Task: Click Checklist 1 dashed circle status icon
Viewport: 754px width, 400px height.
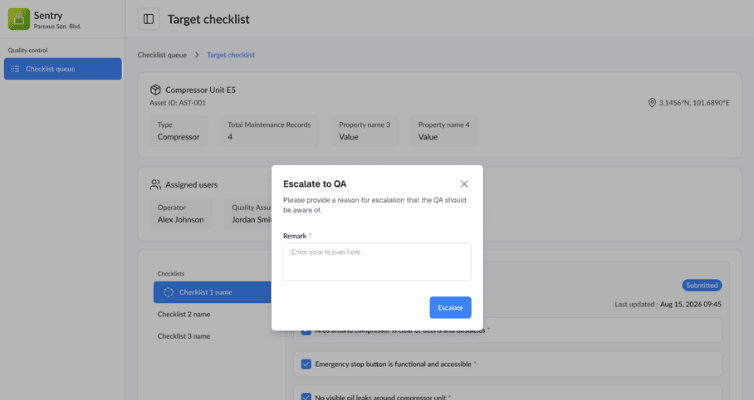Action: (x=168, y=292)
